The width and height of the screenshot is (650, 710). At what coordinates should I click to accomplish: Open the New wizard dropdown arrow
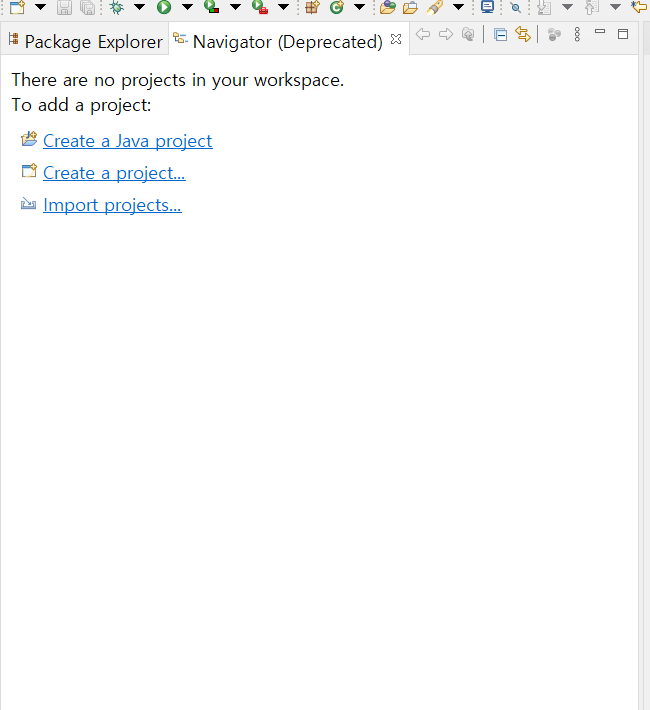coord(40,7)
